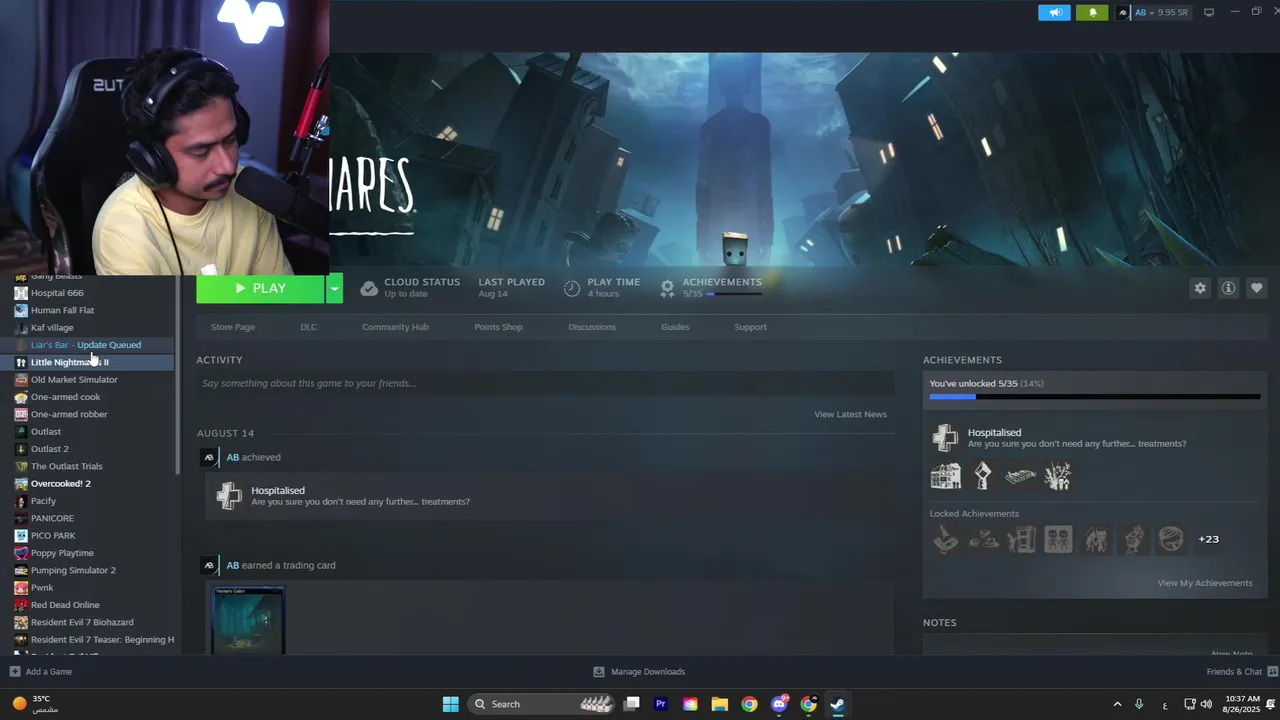Click the Cloud Status checkmark icon
Viewport: 1280px width, 720px height.
369,288
